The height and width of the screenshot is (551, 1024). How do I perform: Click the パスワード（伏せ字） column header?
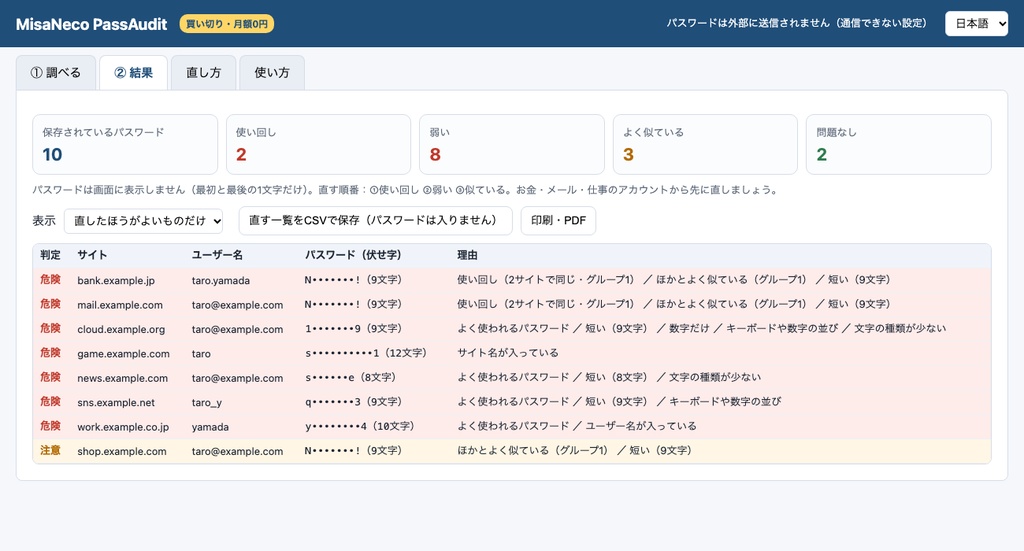pyautogui.click(x=353, y=255)
